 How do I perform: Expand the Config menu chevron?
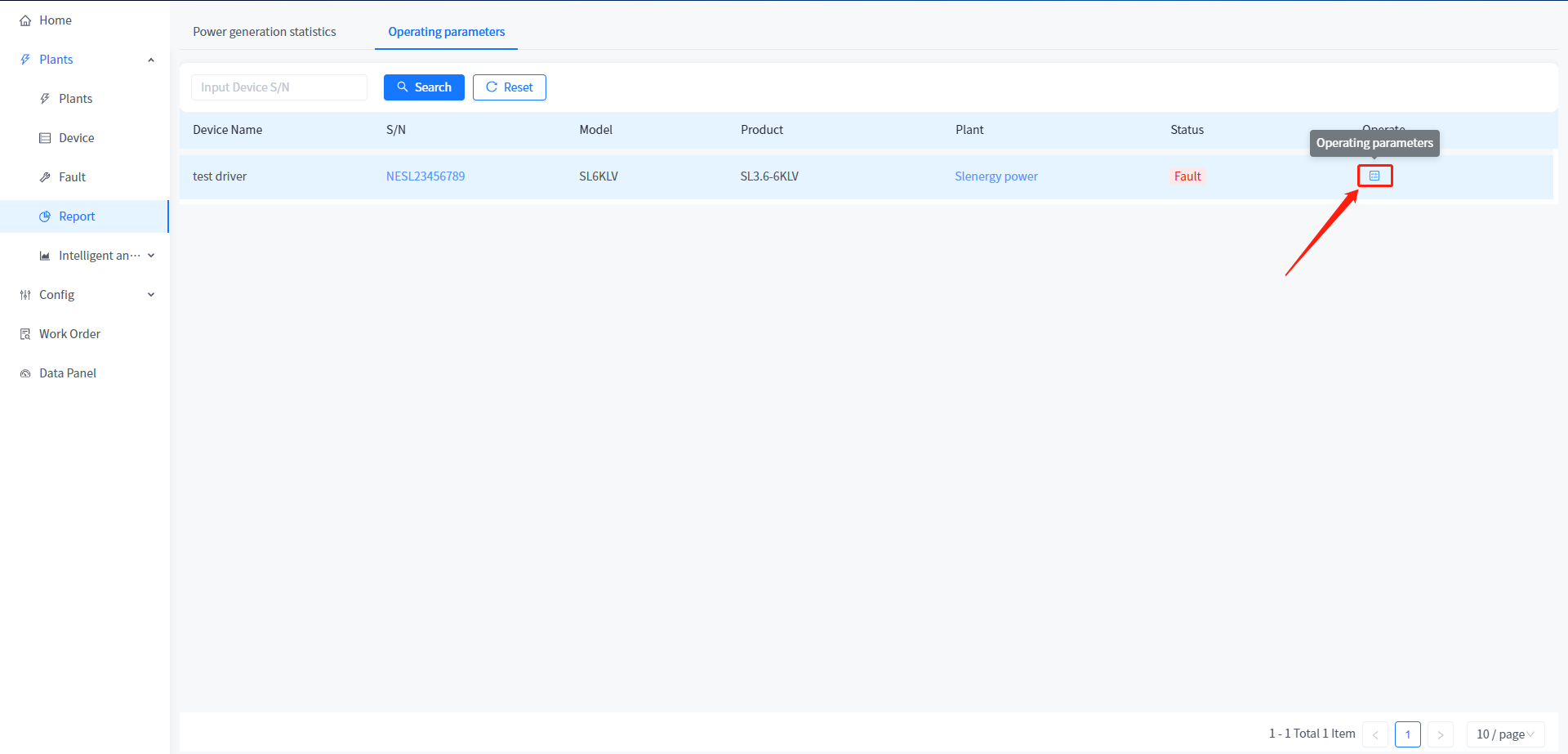pyautogui.click(x=151, y=295)
